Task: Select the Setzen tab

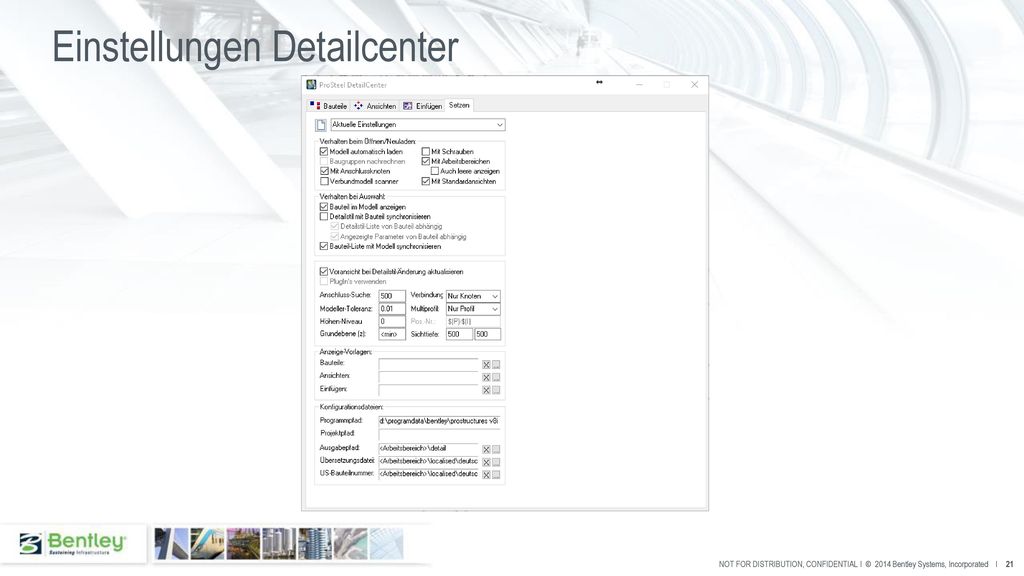Action: click(x=459, y=105)
